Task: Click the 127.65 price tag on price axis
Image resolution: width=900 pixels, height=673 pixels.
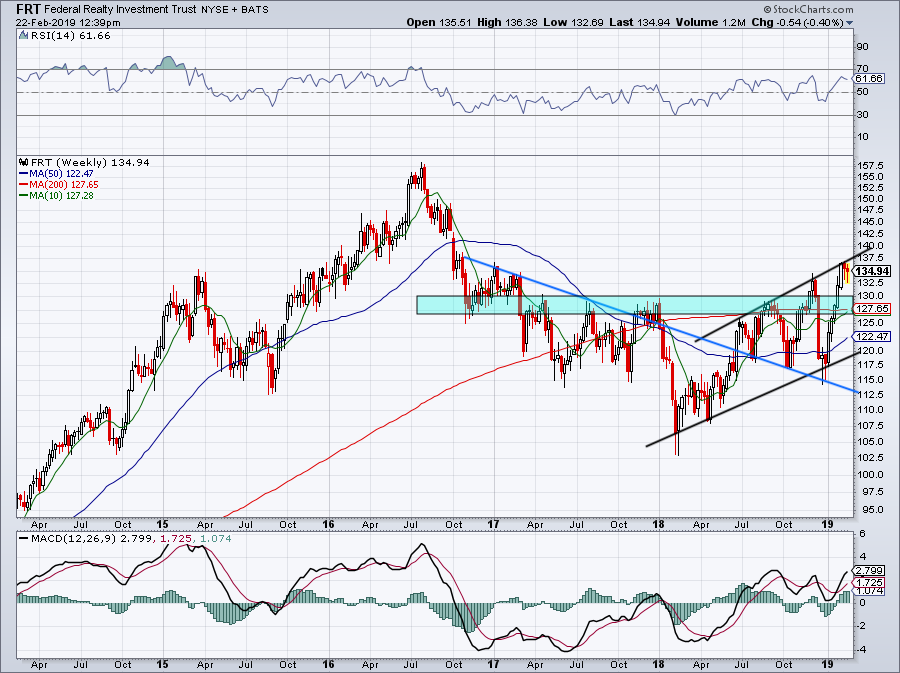Action: [x=872, y=309]
